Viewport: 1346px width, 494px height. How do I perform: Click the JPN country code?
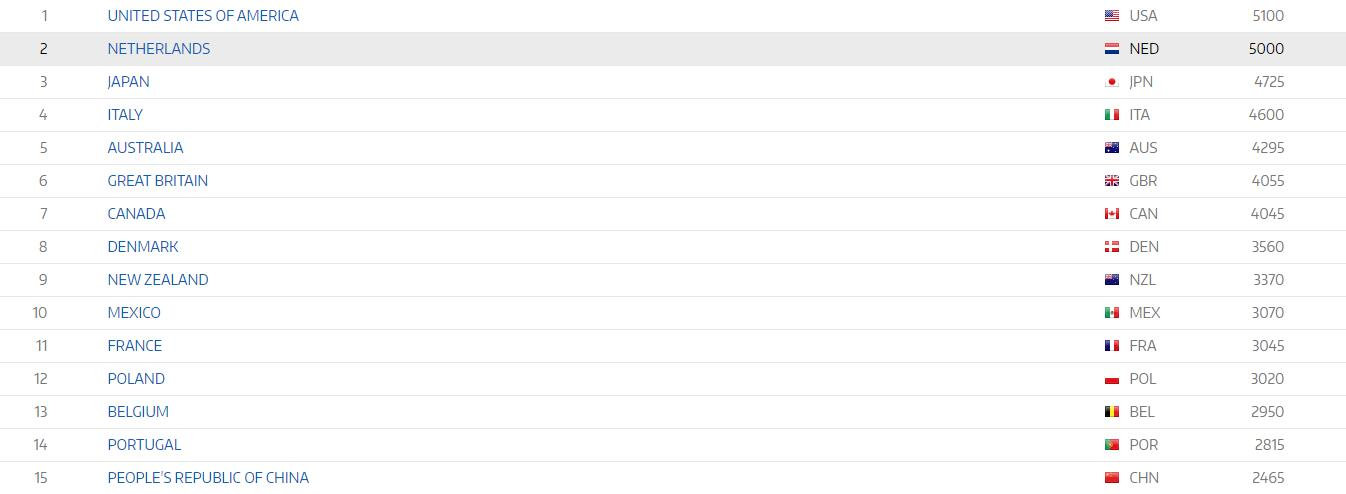1141,82
